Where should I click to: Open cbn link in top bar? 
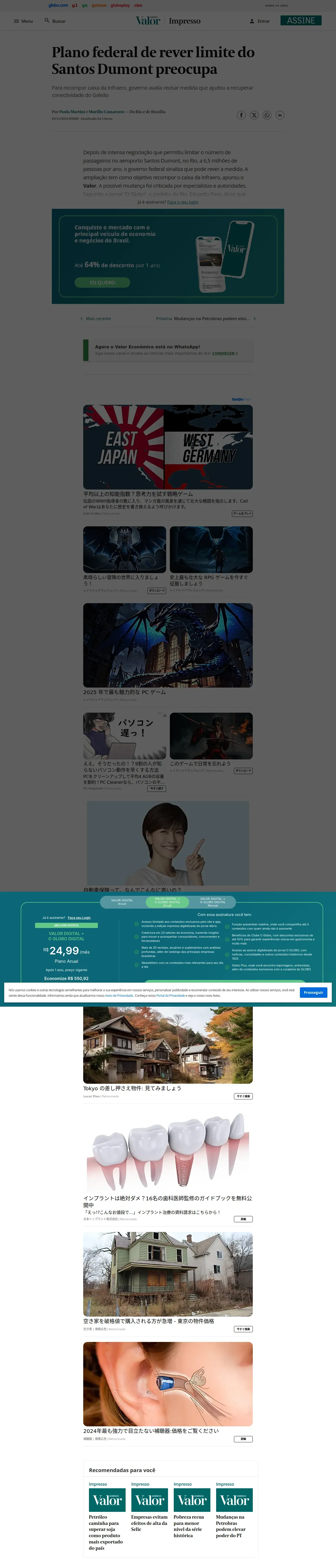pyautogui.click(x=138, y=5)
